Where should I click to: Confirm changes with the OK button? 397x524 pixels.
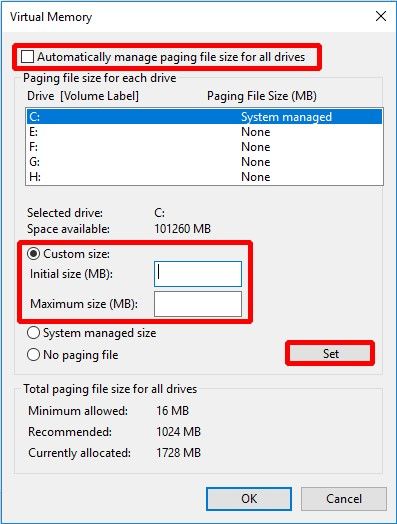pos(249,499)
